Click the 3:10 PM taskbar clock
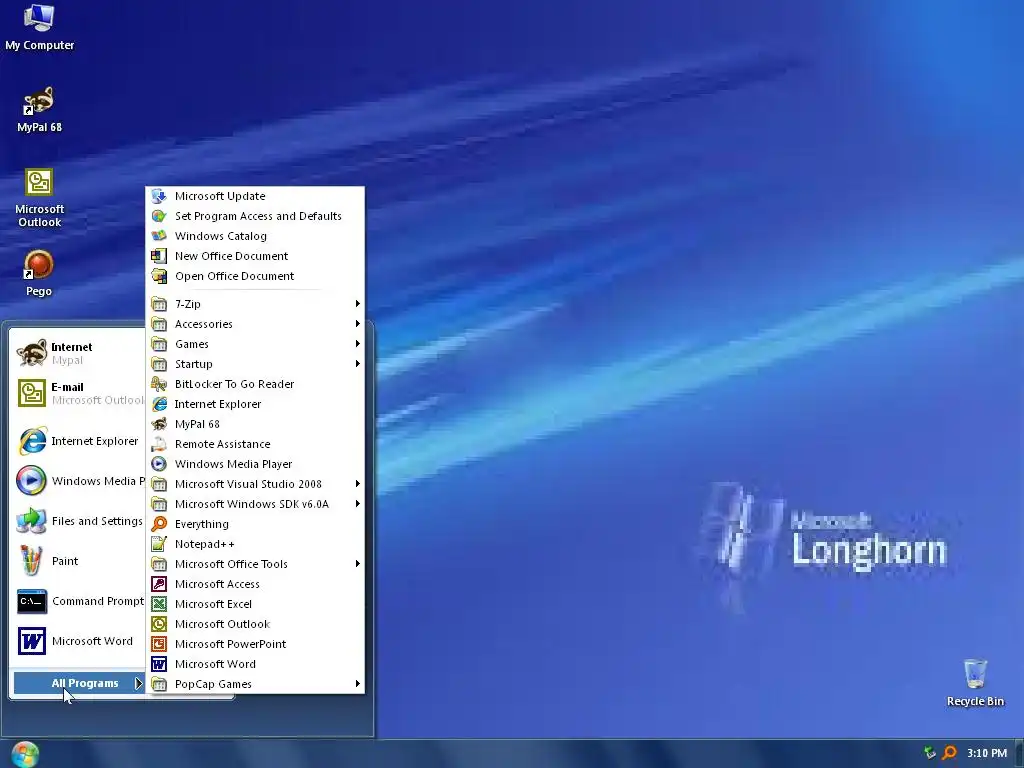 tap(987, 753)
